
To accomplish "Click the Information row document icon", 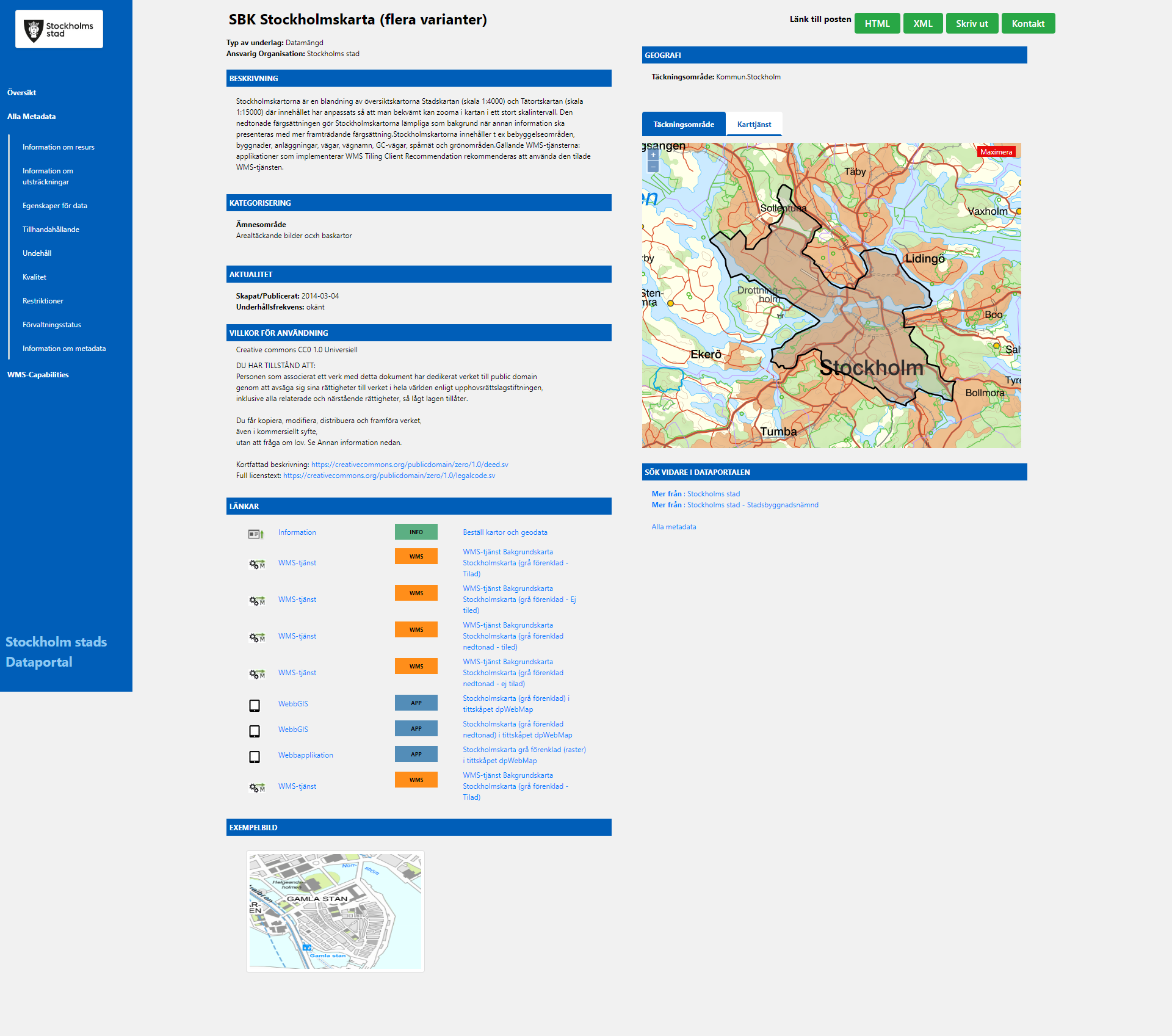I will click(x=256, y=534).
